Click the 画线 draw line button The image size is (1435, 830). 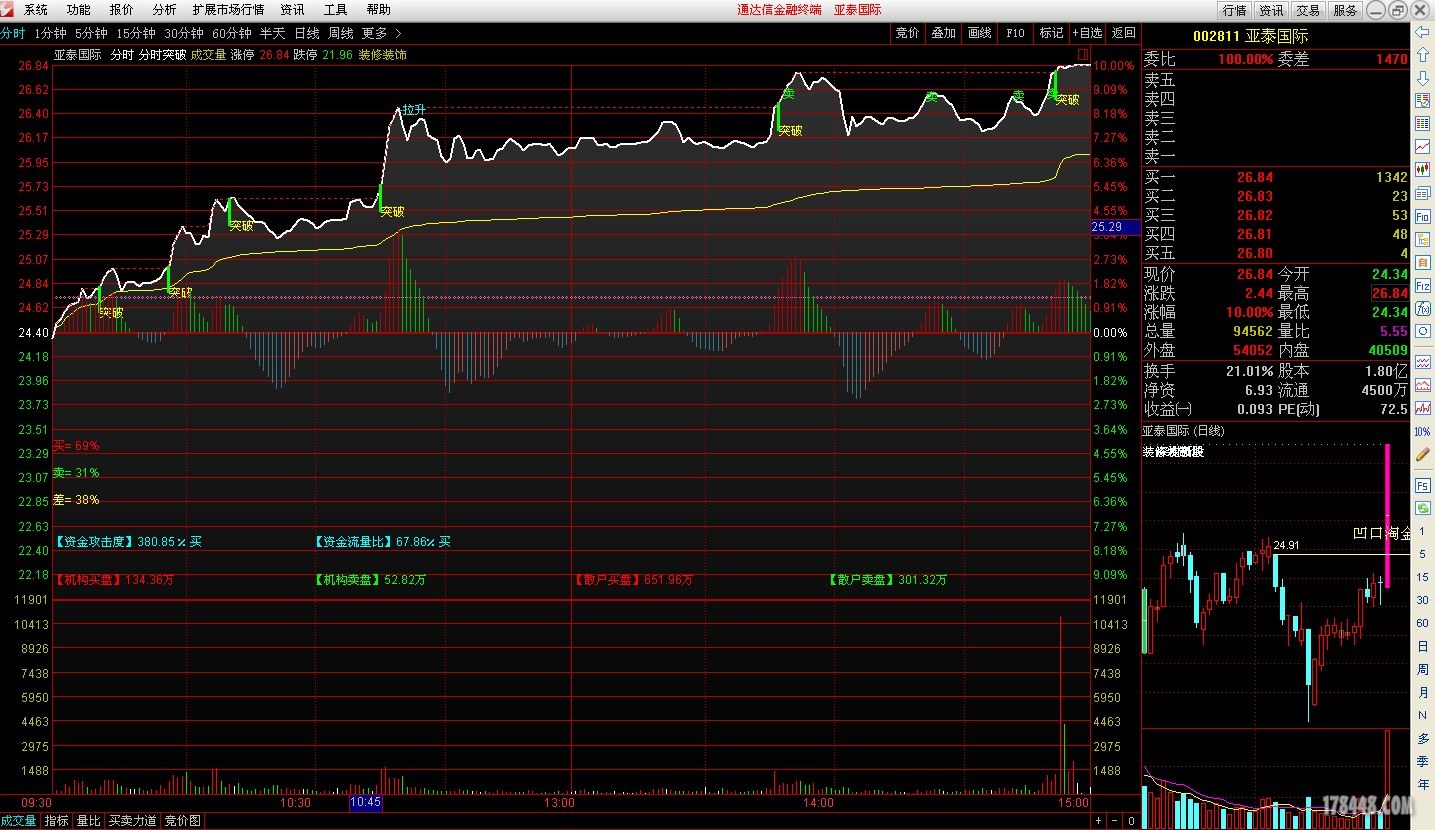pyautogui.click(x=979, y=33)
